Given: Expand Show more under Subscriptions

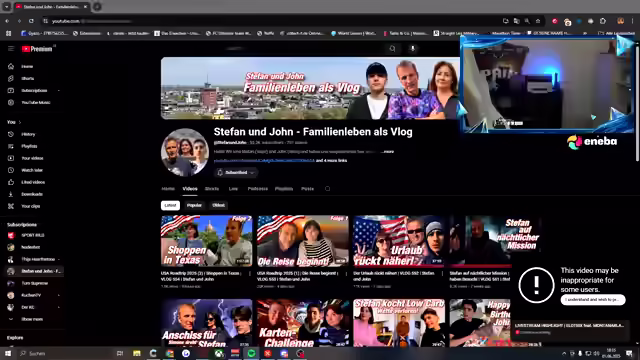Looking at the screenshot, I should (x=33, y=319).
